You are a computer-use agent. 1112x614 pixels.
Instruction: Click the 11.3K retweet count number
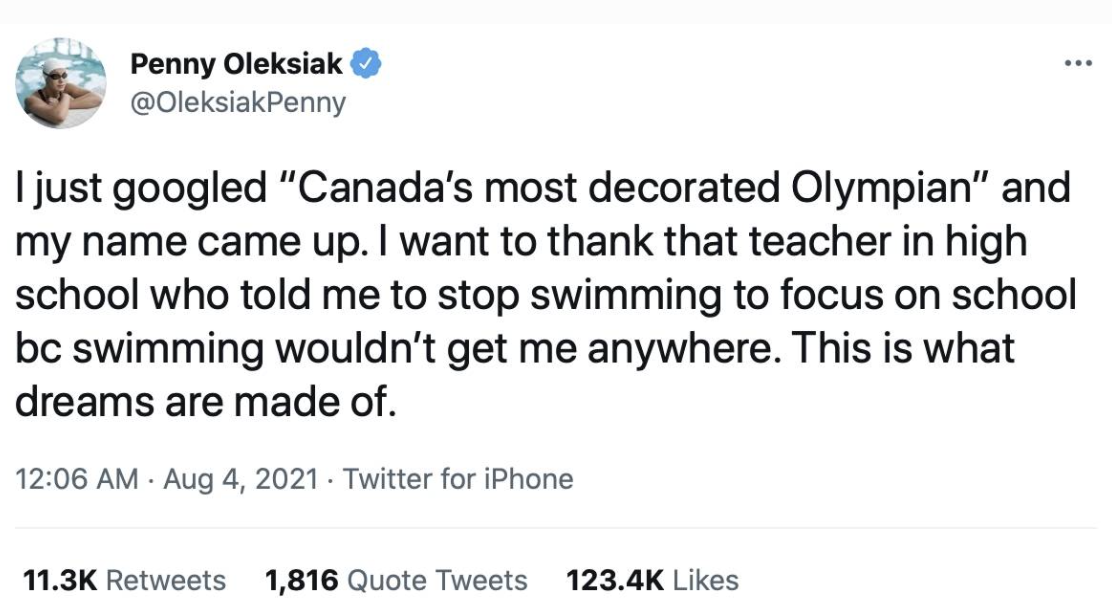pyautogui.click(x=57, y=580)
